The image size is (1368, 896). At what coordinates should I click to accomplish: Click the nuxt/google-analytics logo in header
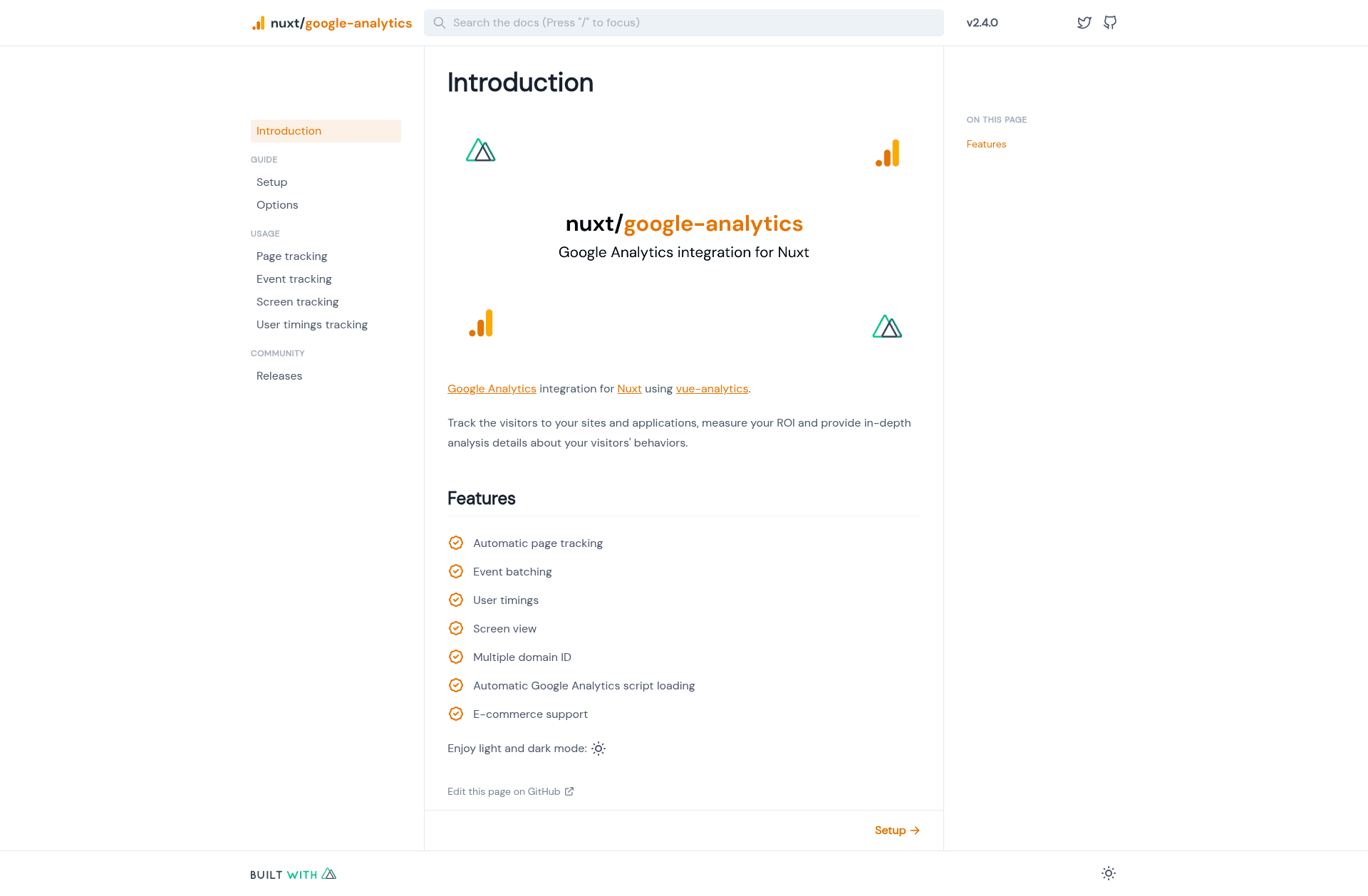[331, 23]
